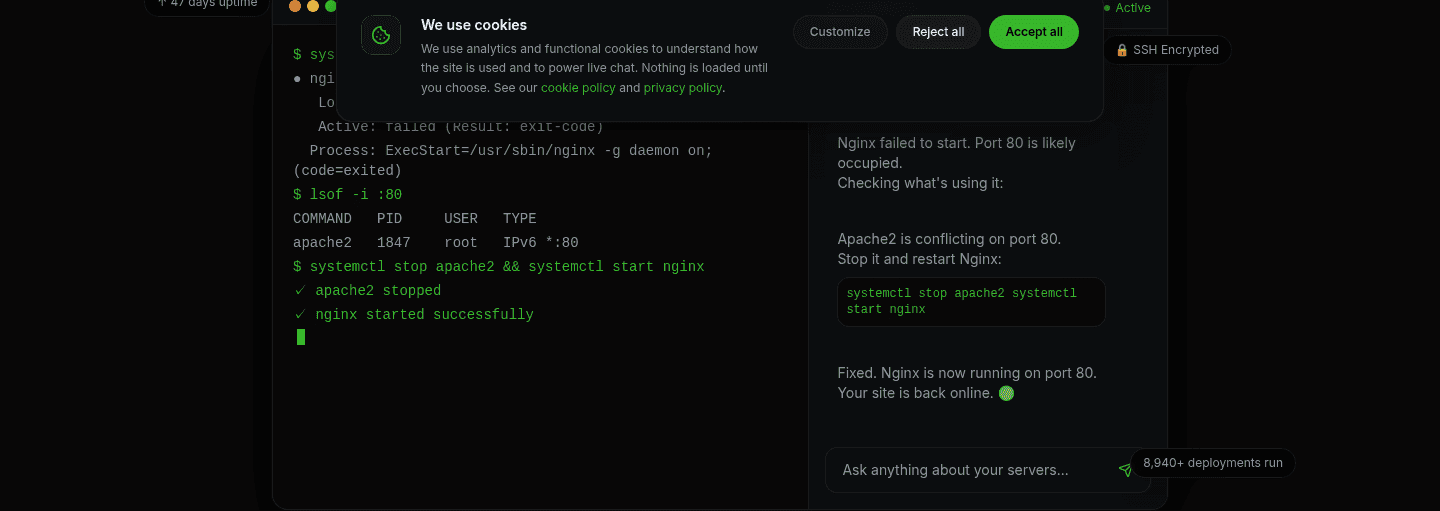Click the 'nginx started successfully' line
This screenshot has width=1440, height=511.
click(413, 315)
